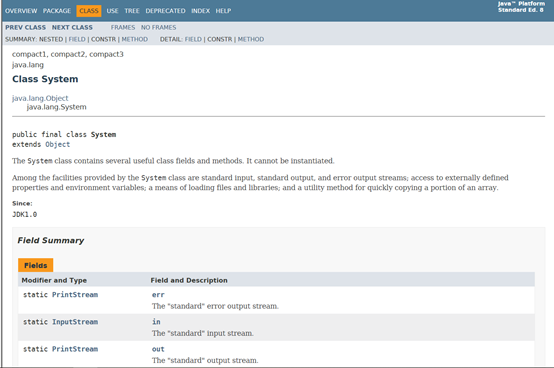Jump to FIELD summary link
The width and height of the screenshot is (554, 368).
pyautogui.click(x=77, y=39)
